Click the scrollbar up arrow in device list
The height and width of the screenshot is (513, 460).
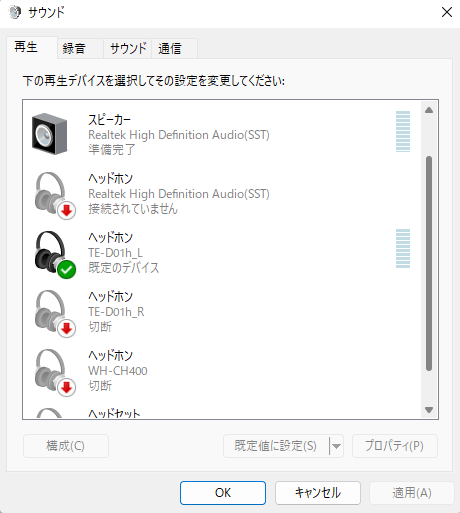point(429,110)
